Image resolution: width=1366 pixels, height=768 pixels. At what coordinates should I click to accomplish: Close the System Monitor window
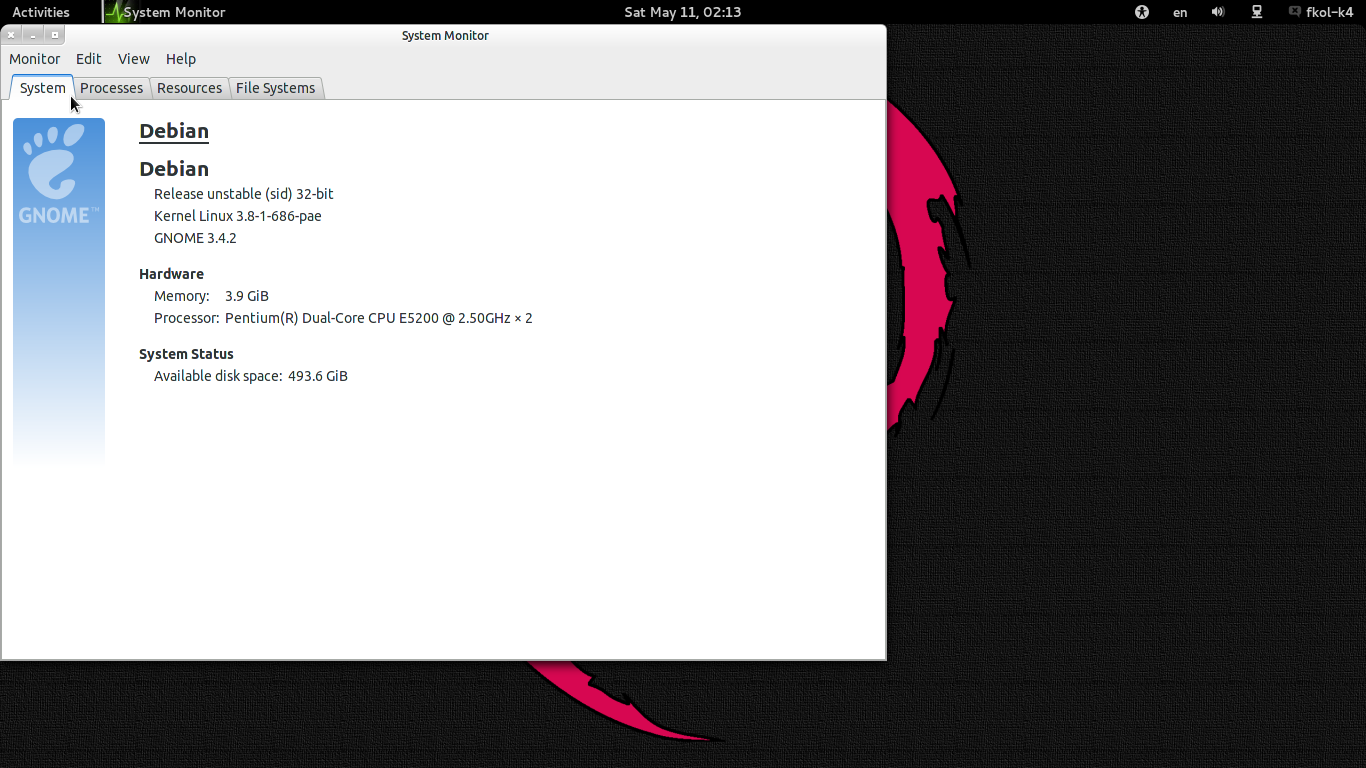click(11, 35)
